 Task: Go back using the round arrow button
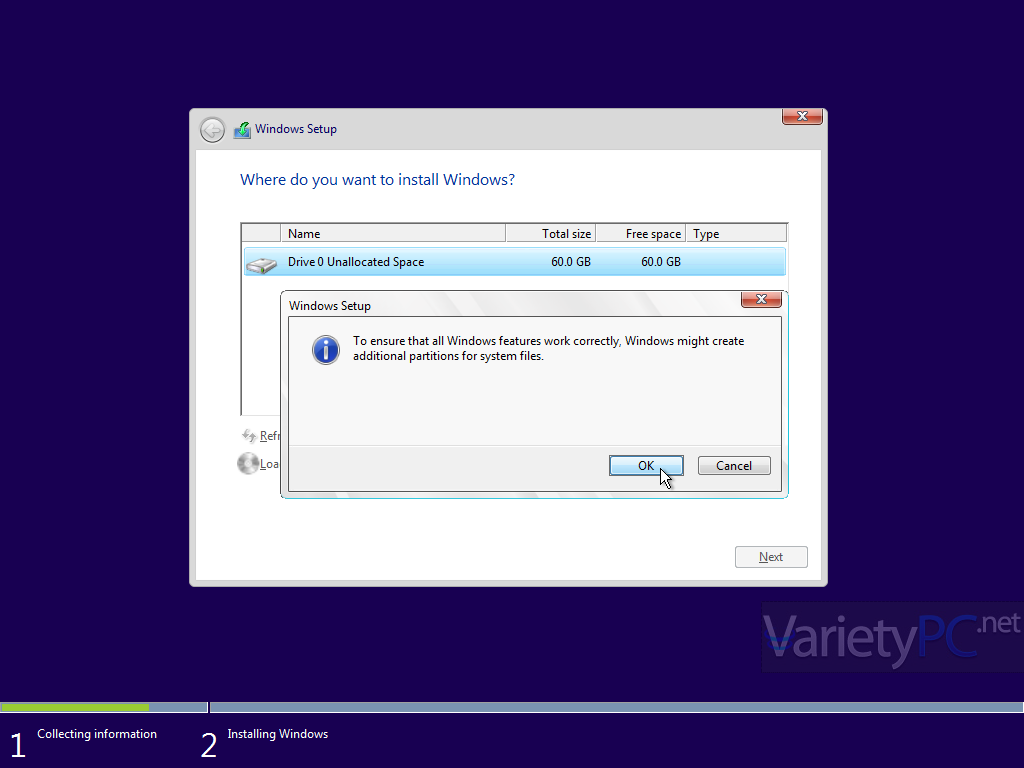click(212, 130)
